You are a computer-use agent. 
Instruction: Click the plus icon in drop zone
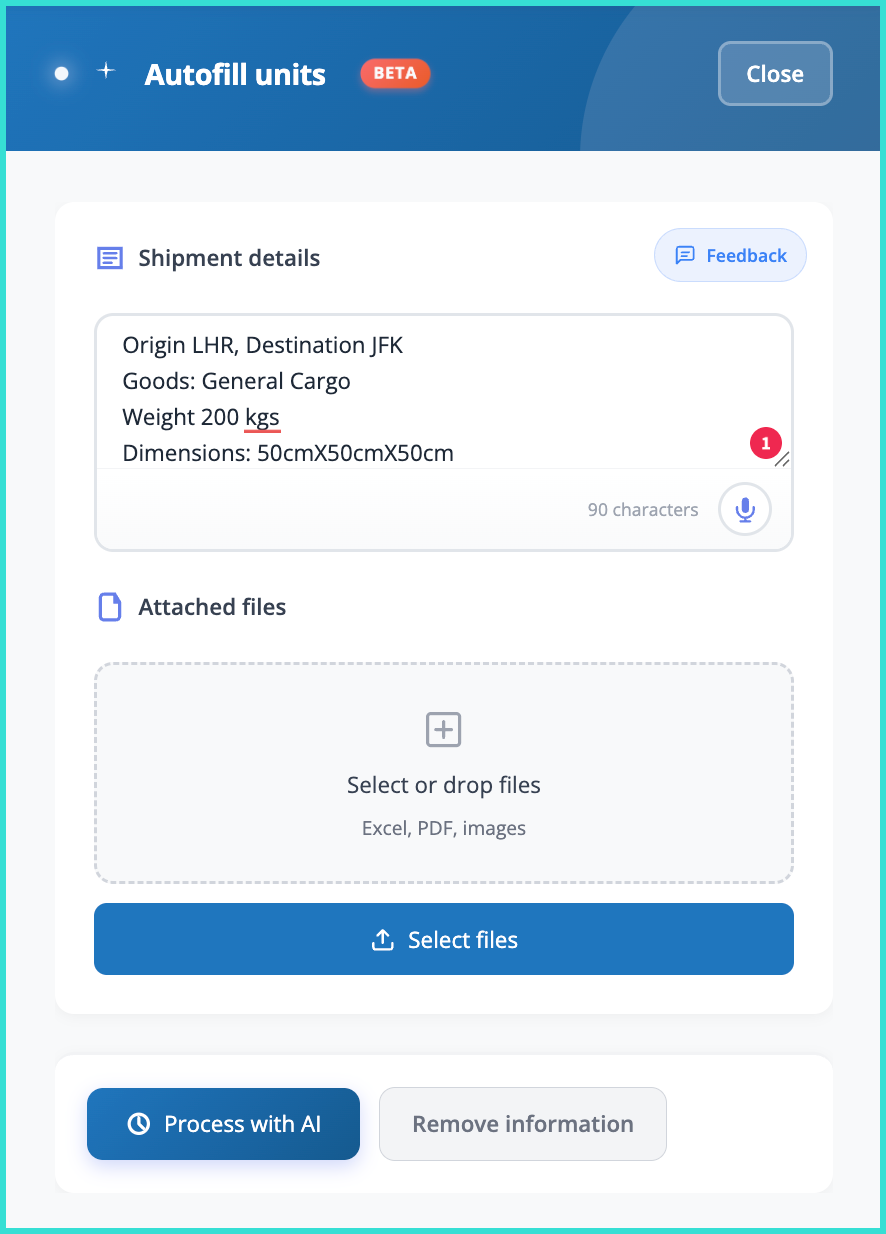tap(443, 730)
